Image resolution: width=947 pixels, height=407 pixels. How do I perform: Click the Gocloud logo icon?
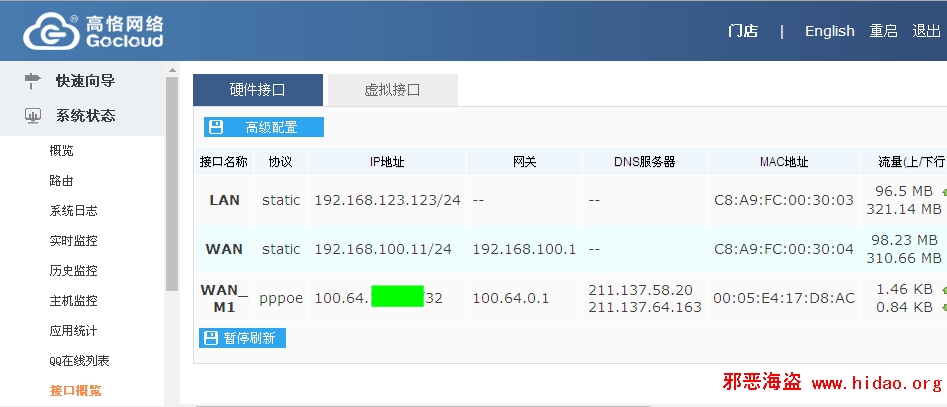coord(47,31)
